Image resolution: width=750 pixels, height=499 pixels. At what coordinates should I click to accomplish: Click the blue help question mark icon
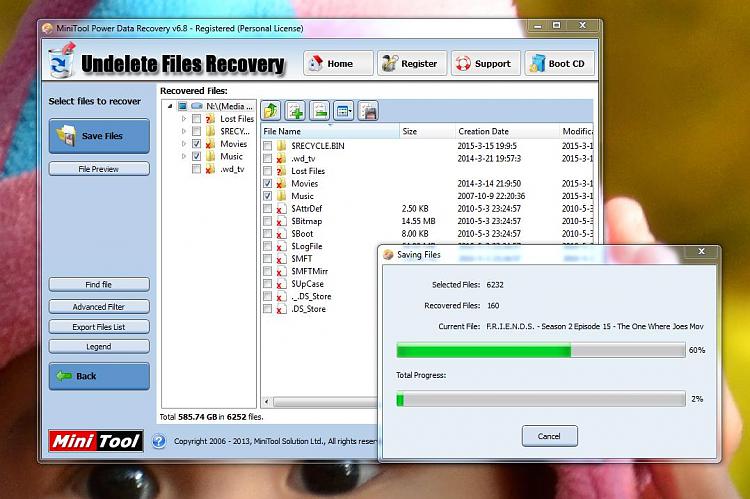(159, 441)
